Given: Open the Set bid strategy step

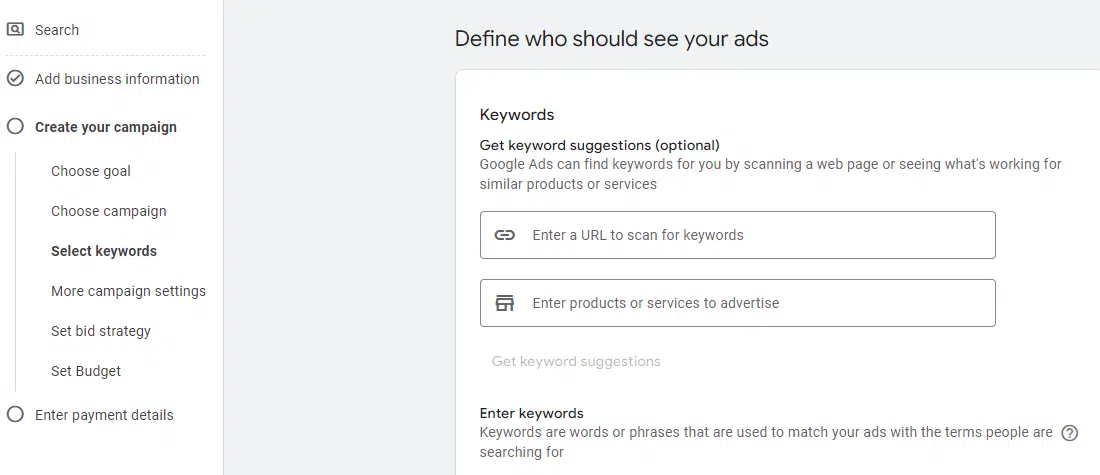Looking at the screenshot, I should point(101,331).
